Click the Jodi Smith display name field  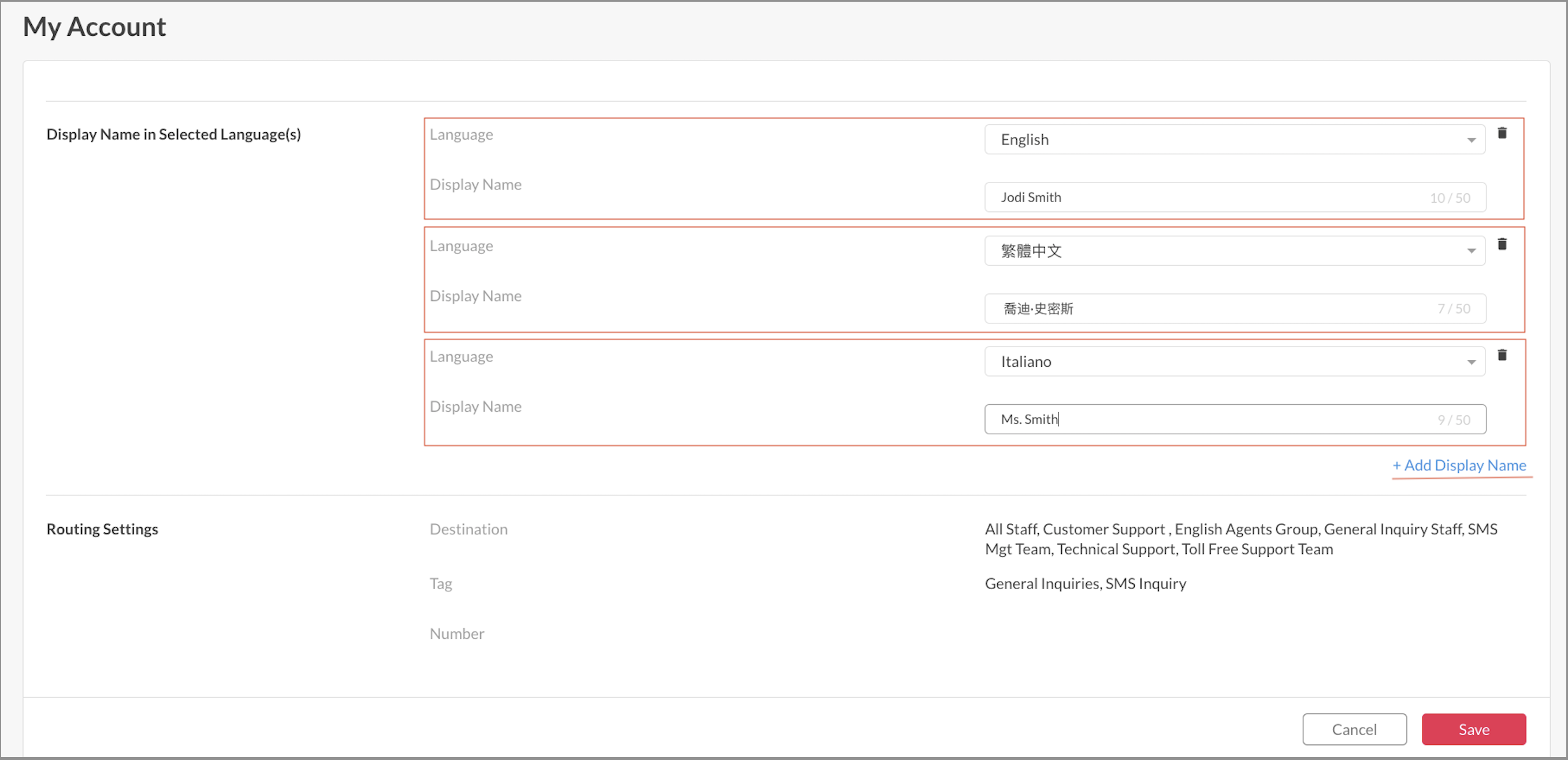tap(1212, 197)
